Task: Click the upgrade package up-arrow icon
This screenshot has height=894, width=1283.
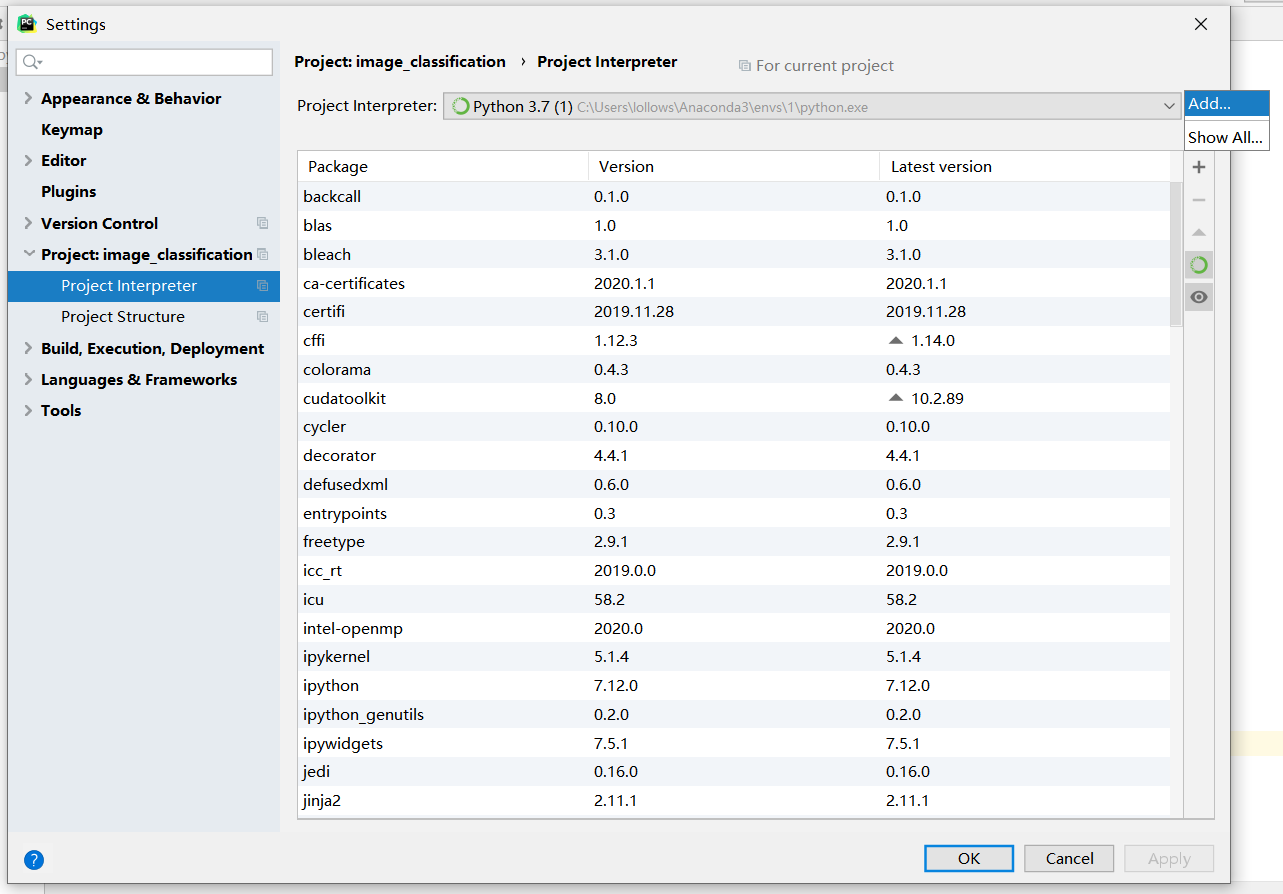Action: click(x=1199, y=233)
